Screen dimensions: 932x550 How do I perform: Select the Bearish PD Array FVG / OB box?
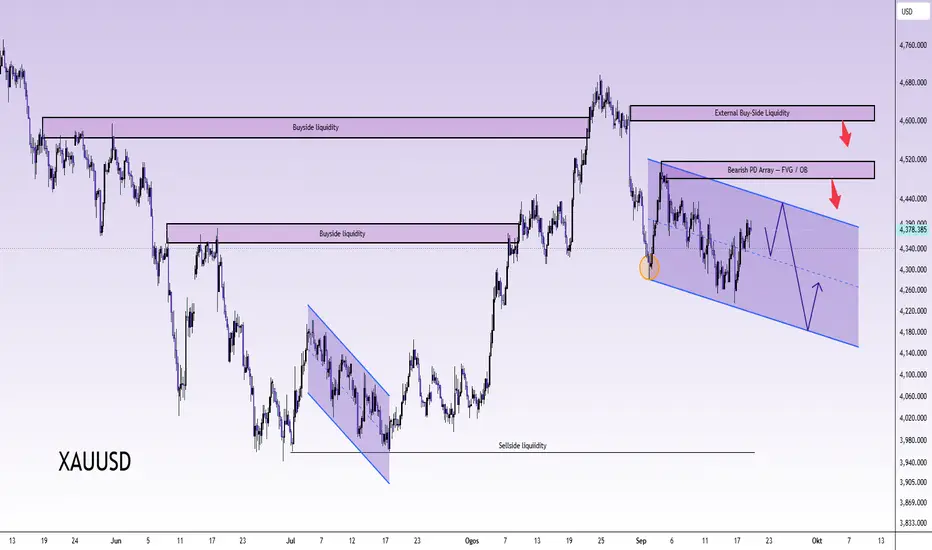click(x=767, y=170)
